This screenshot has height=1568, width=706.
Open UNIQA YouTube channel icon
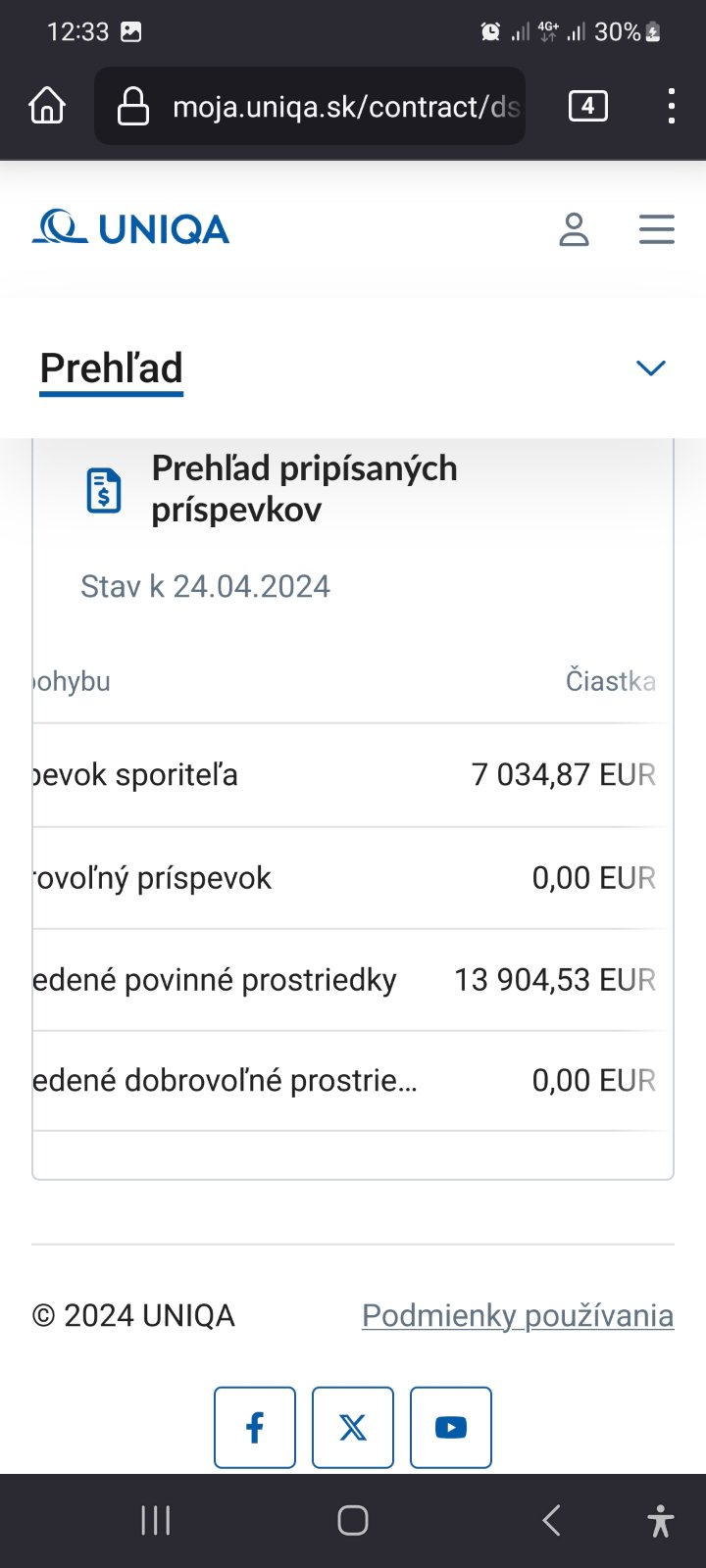click(451, 1427)
